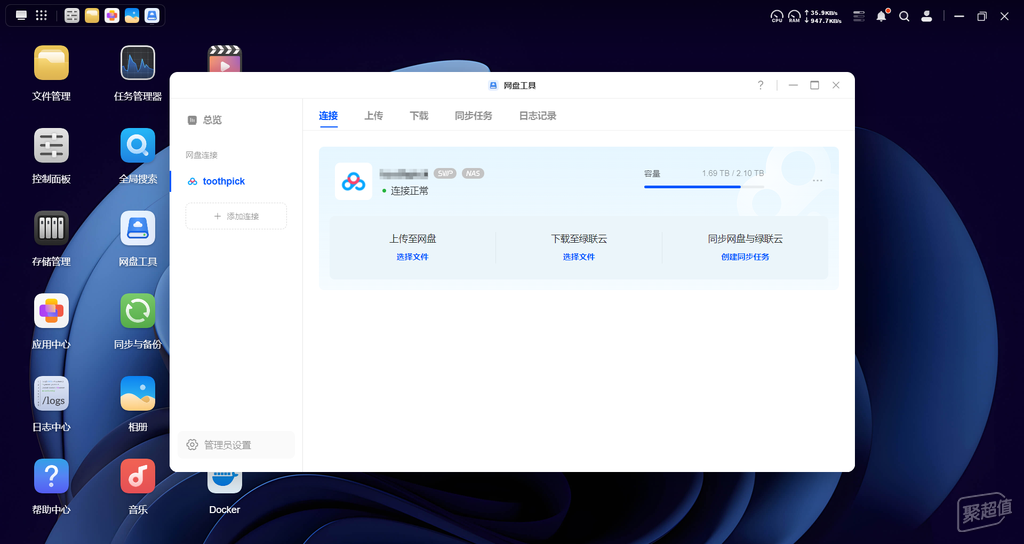This screenshot has width=1024, height=544.
Task: Open the app grid launcher in top bar
Action: (41, 16)
